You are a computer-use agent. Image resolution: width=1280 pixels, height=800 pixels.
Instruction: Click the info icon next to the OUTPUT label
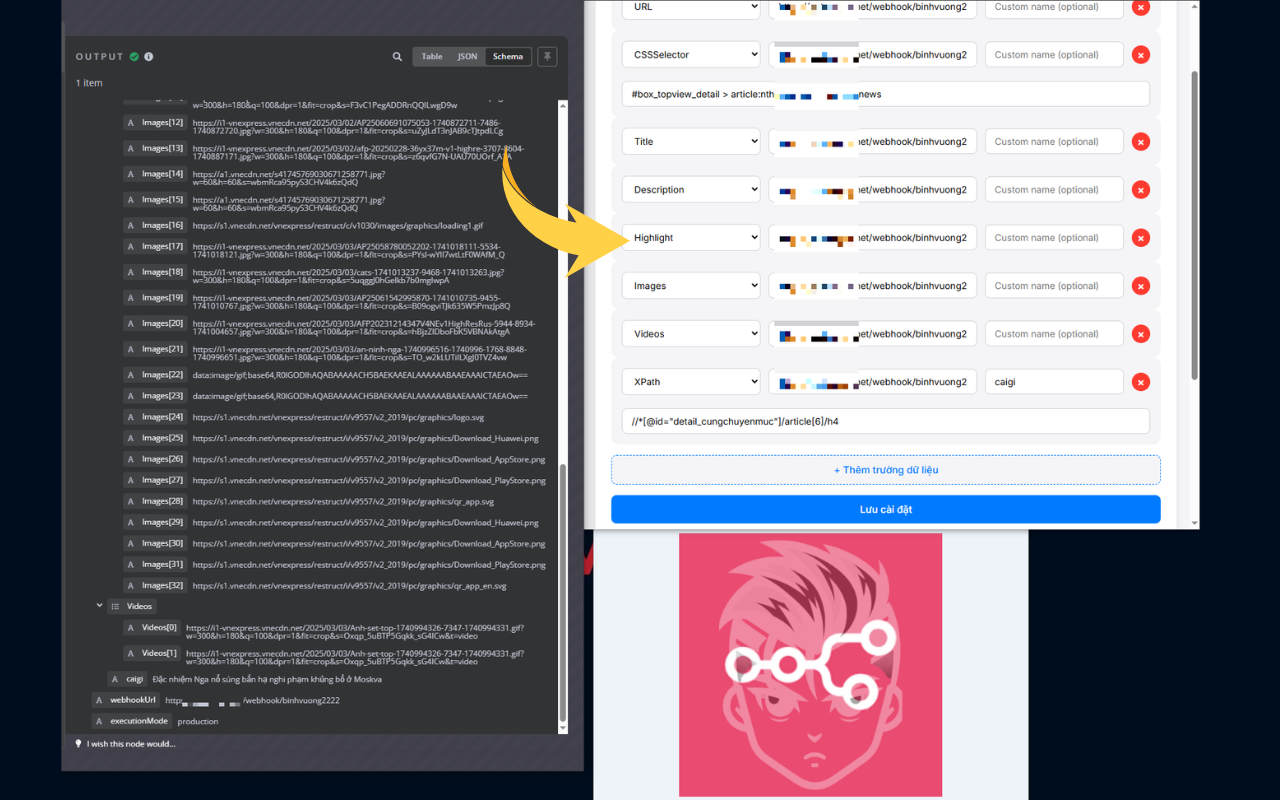click(148, 56)
